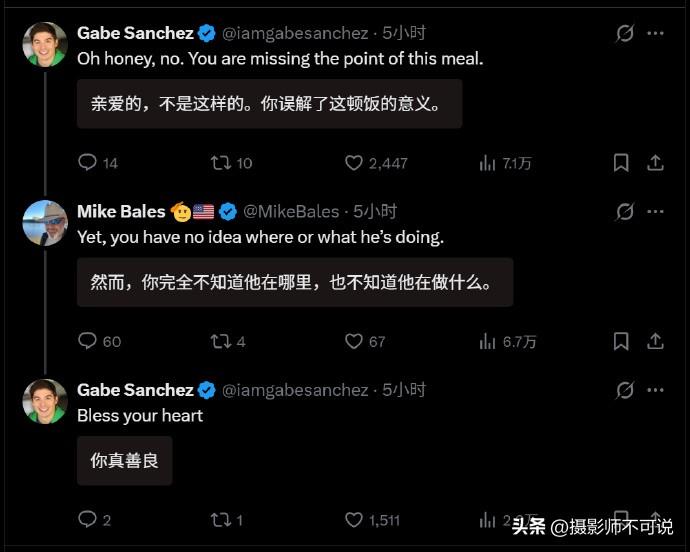Open Mike Bales' profile picture
690x552 pixels.
click(x=45, y=223)
